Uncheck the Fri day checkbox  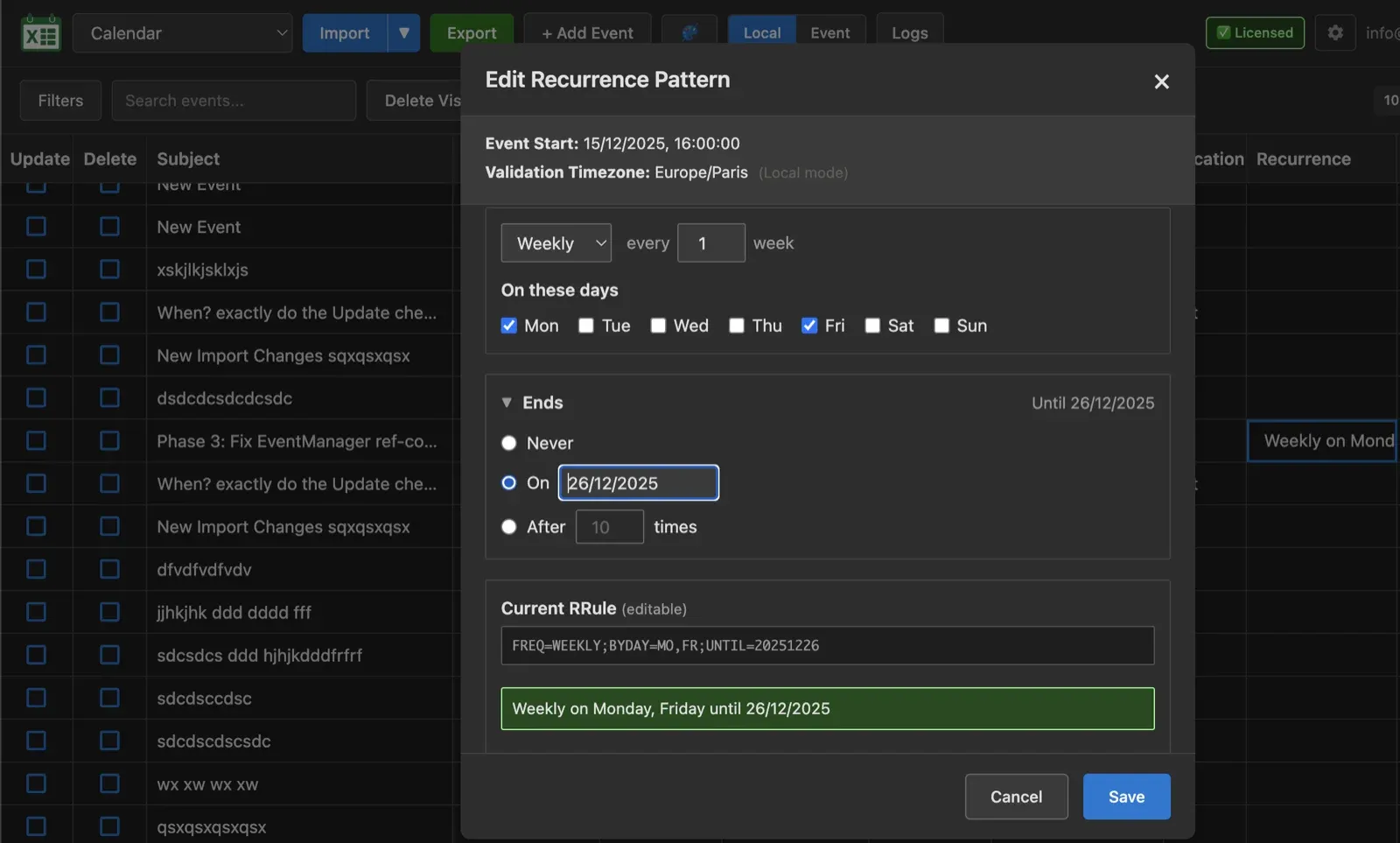[809, 326]
